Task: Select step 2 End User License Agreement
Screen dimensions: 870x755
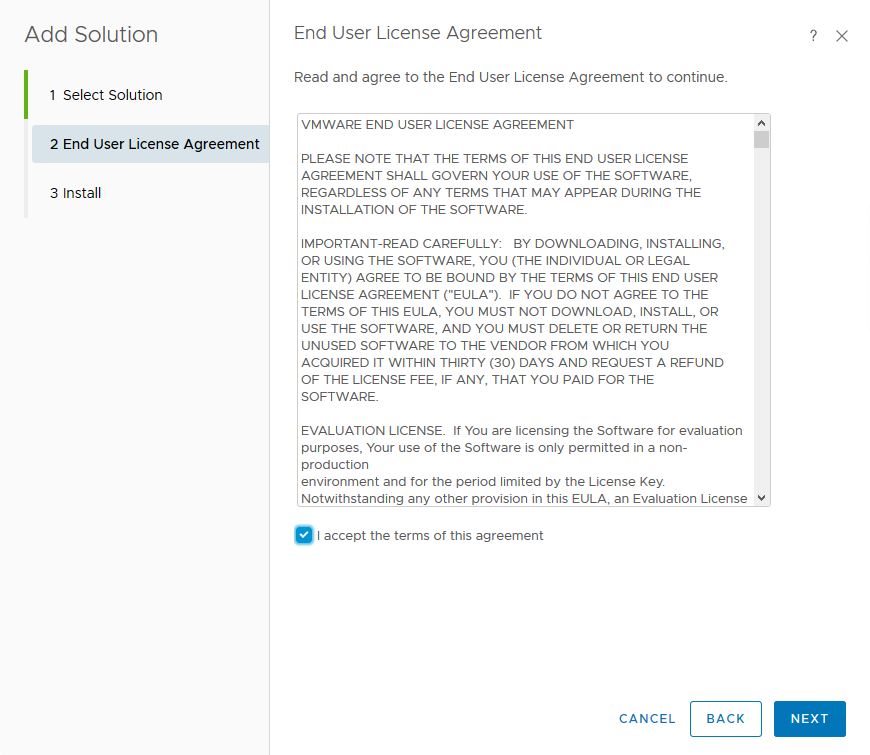Action: (155, 144)
